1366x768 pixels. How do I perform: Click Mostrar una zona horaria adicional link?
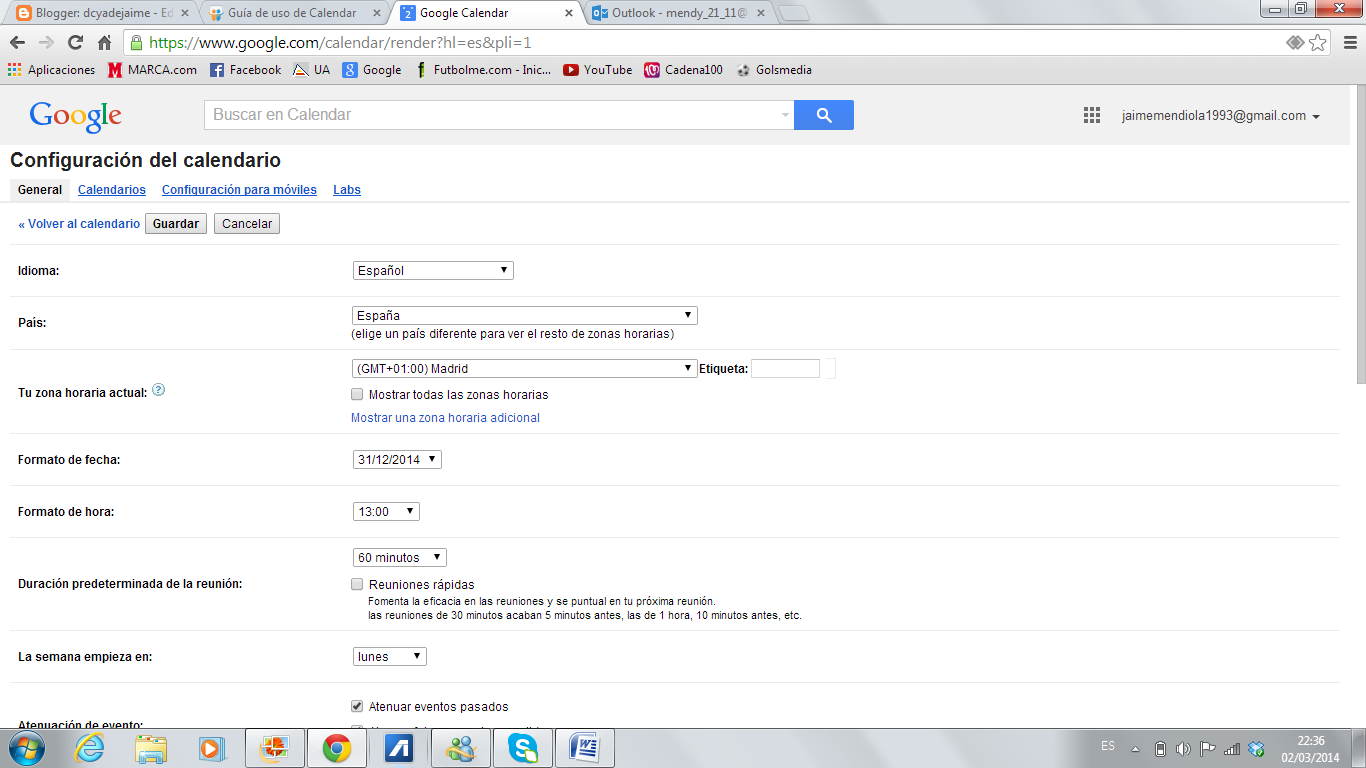tap(445, 418)
